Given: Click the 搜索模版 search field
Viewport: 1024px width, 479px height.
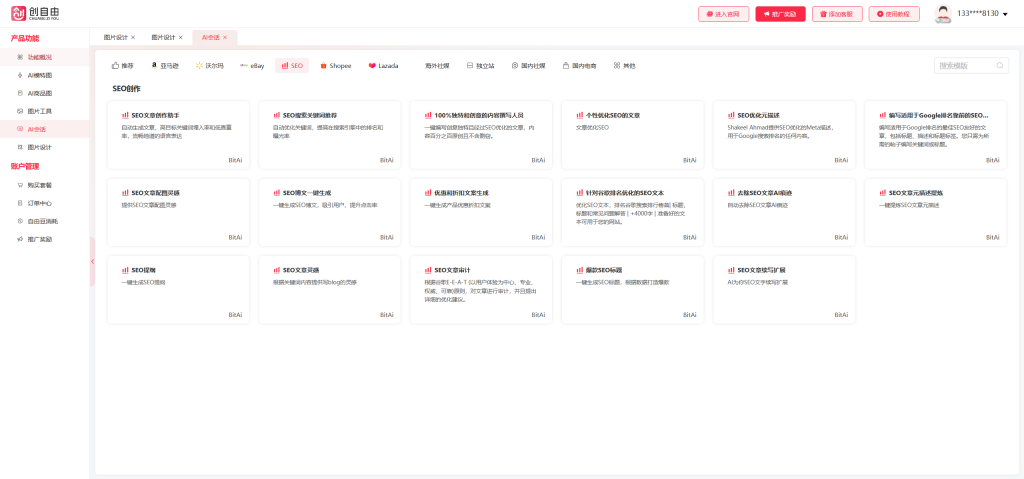Looking at the screenshot, I should click(x=963, y=65).
